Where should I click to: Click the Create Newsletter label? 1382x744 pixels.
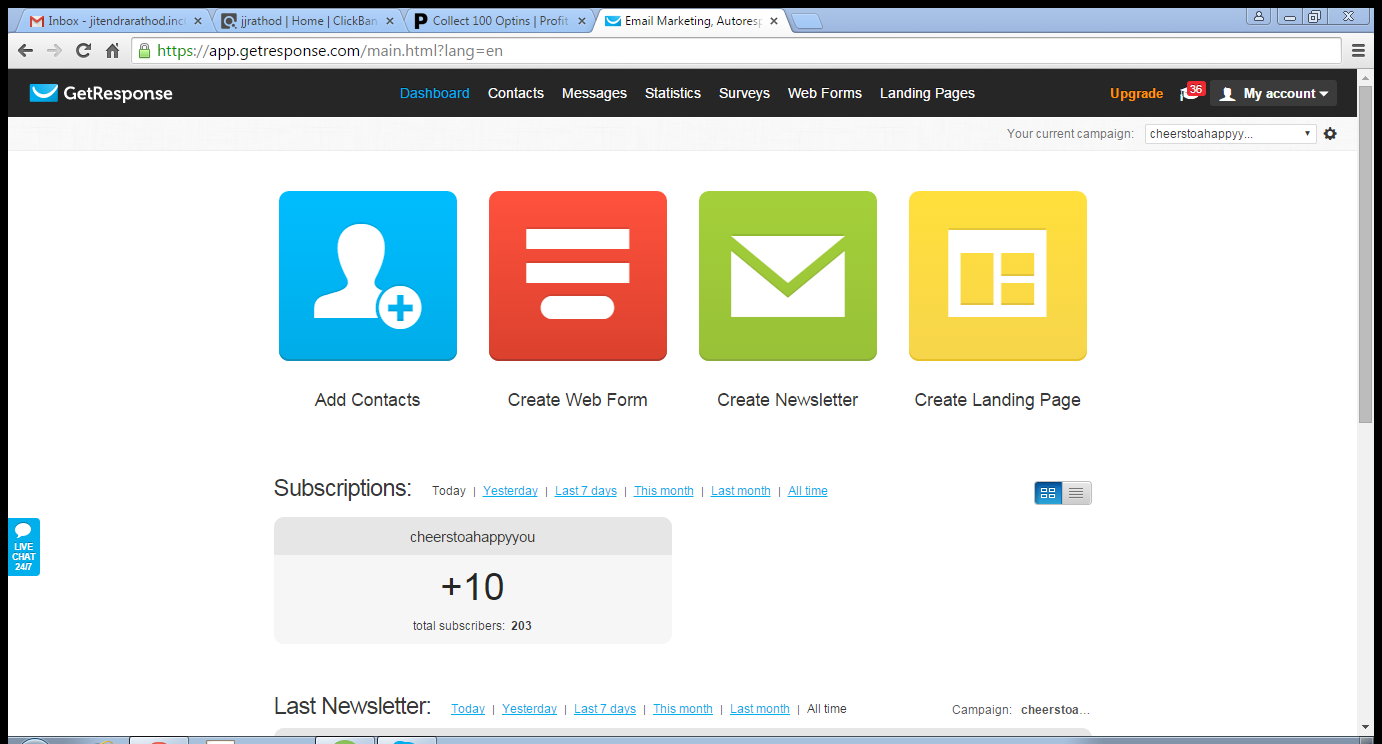tap(788, 400)
